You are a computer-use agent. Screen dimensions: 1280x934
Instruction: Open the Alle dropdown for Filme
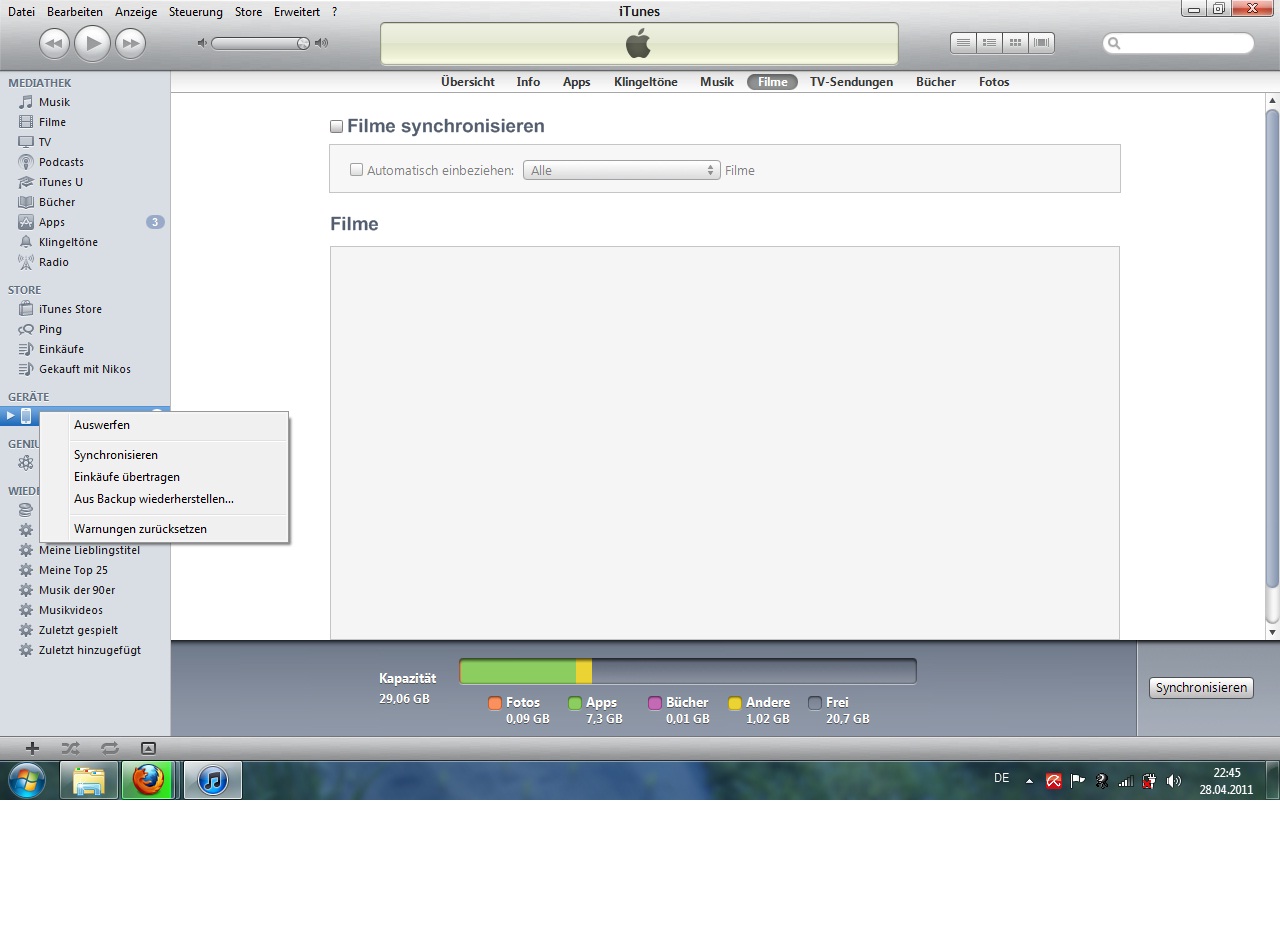click(621, 170)
